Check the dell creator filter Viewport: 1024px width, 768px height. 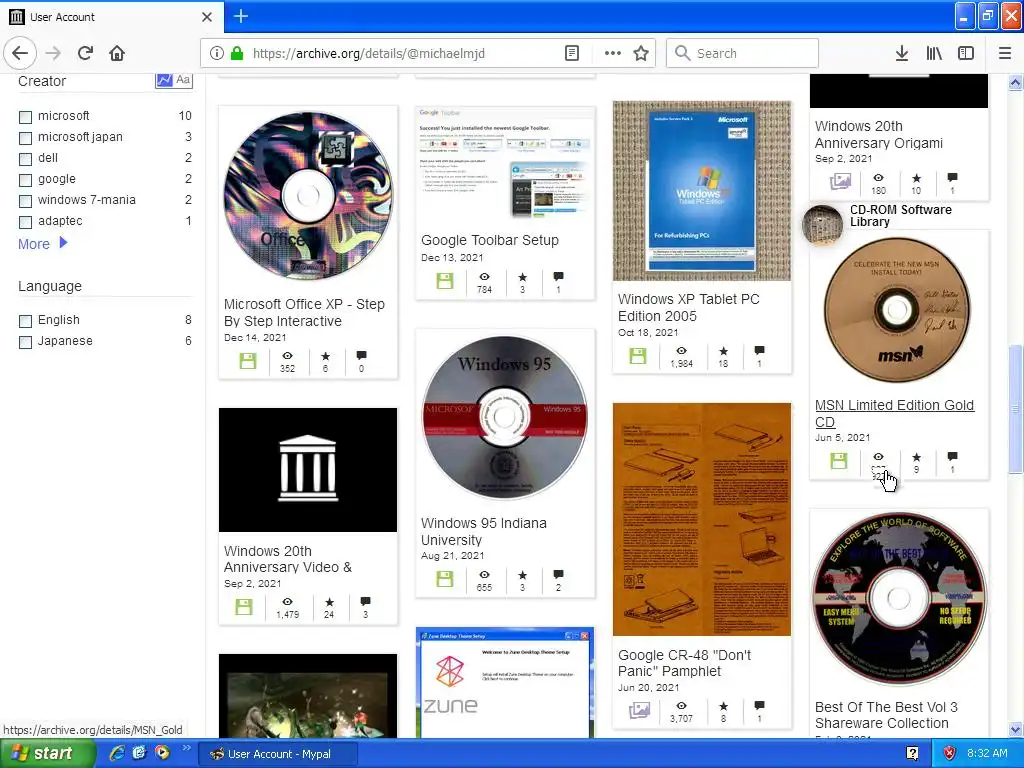25,159
